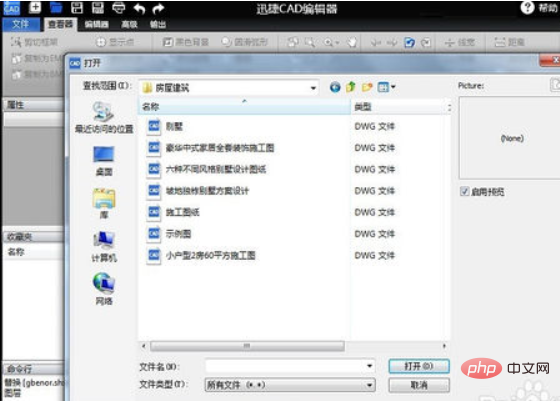Switch to the 高级 tab
Image resolution: width=560 pixels, height=401 pixels.
129,24
